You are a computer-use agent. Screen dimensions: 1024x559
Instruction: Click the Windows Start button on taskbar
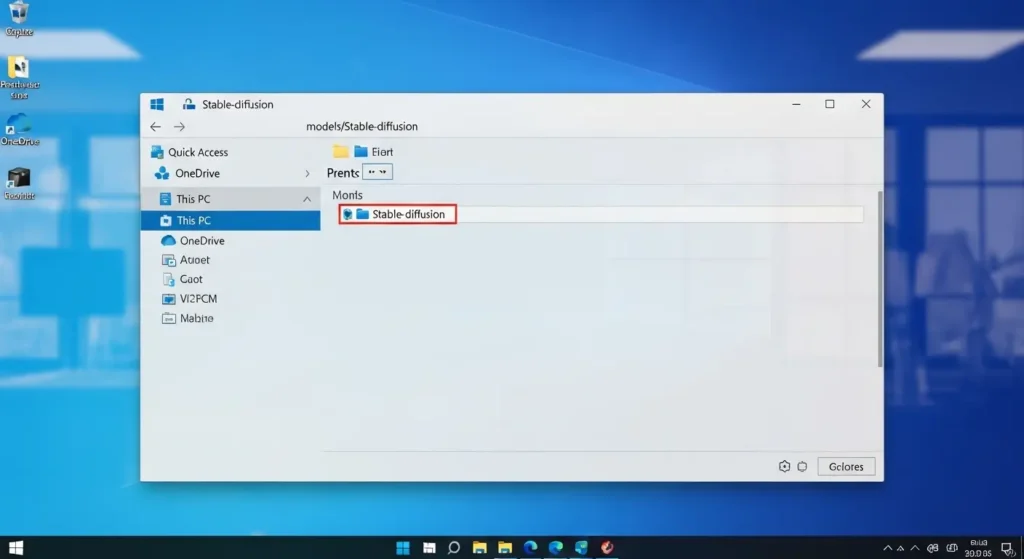tap(403, 547)
